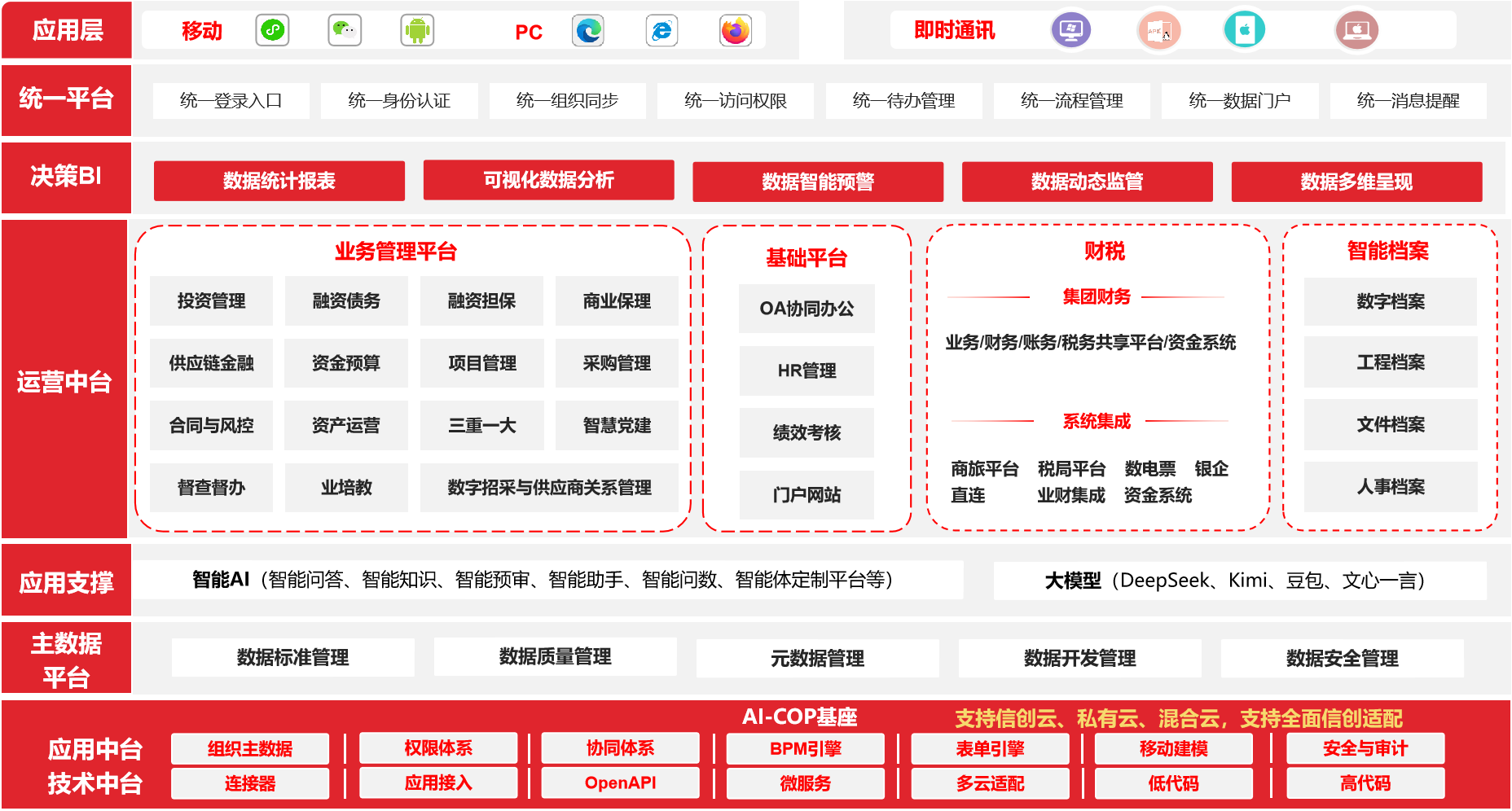Click the 投资管理 module tile
This screenshot has height=811, width=1512.
212,301
